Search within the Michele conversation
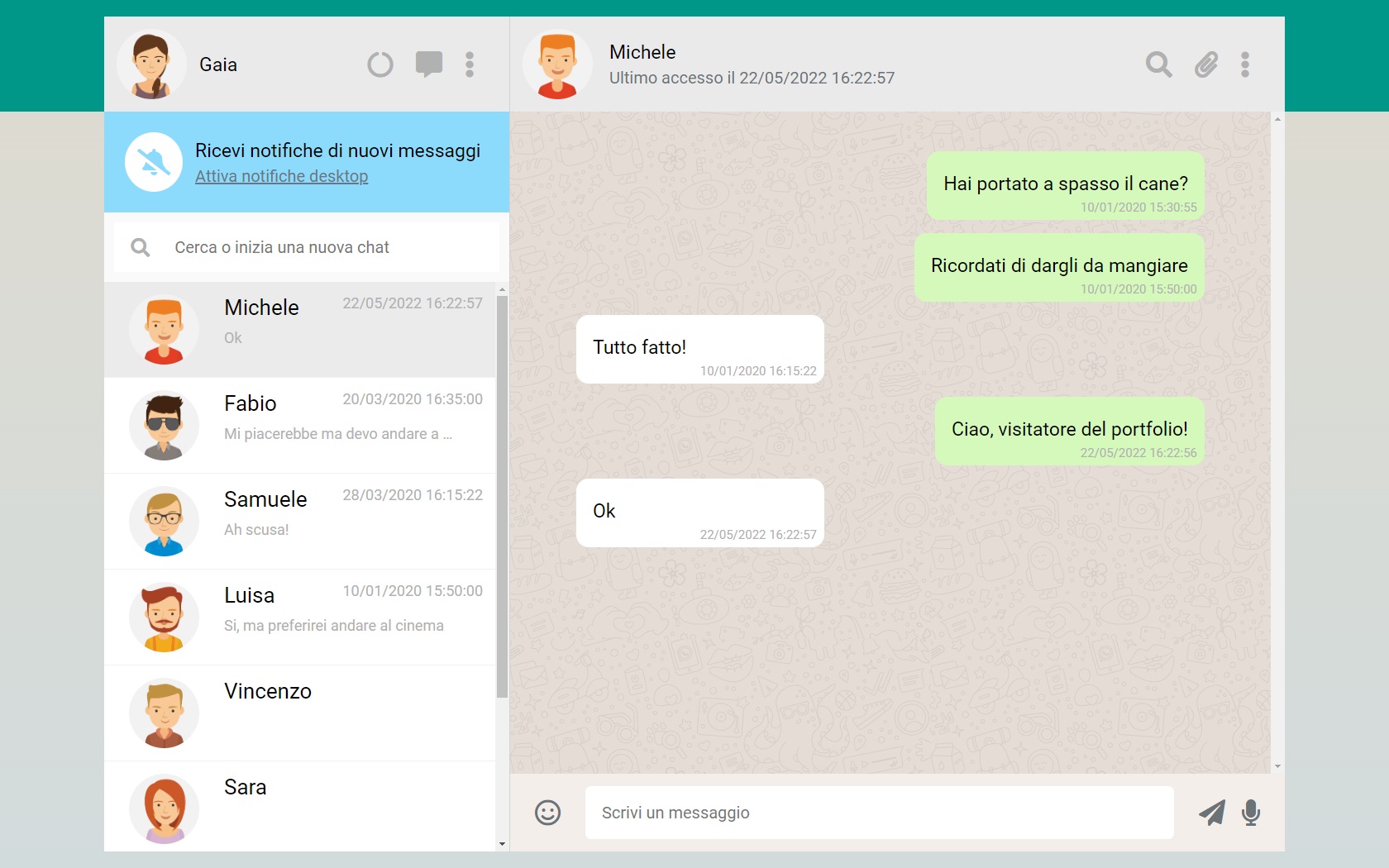 (1158, 64)
